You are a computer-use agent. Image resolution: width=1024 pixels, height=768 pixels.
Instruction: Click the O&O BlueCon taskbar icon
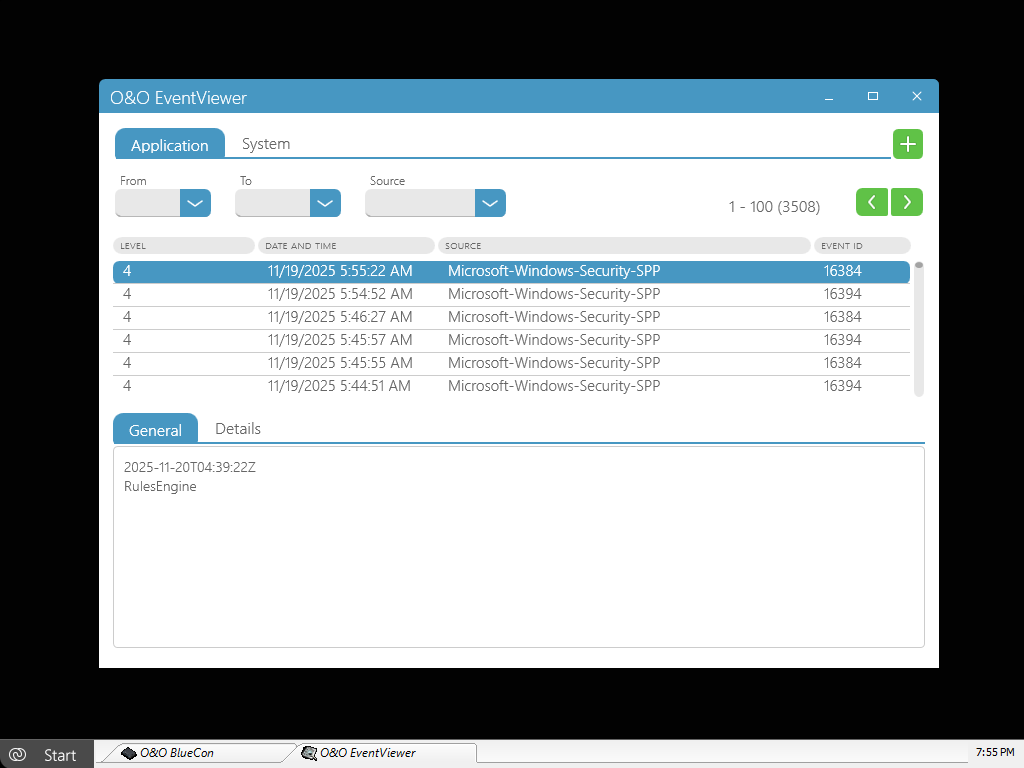129,753
